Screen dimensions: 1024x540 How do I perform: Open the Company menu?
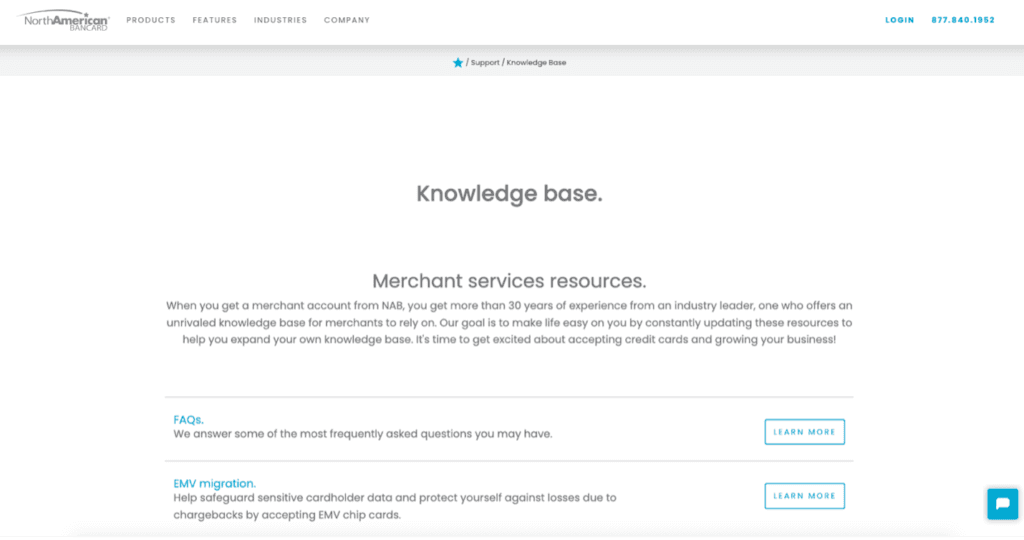(x=347, y=20)
